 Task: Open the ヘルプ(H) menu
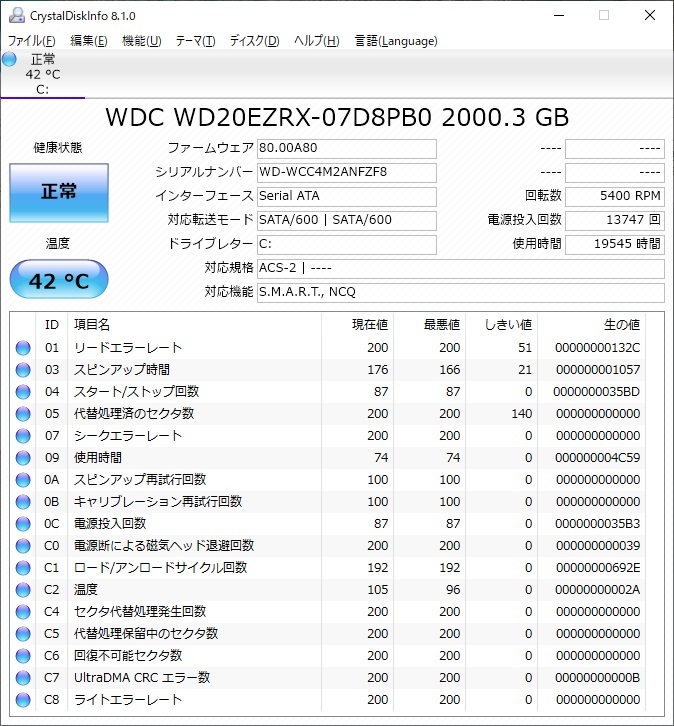click(317, 41)
